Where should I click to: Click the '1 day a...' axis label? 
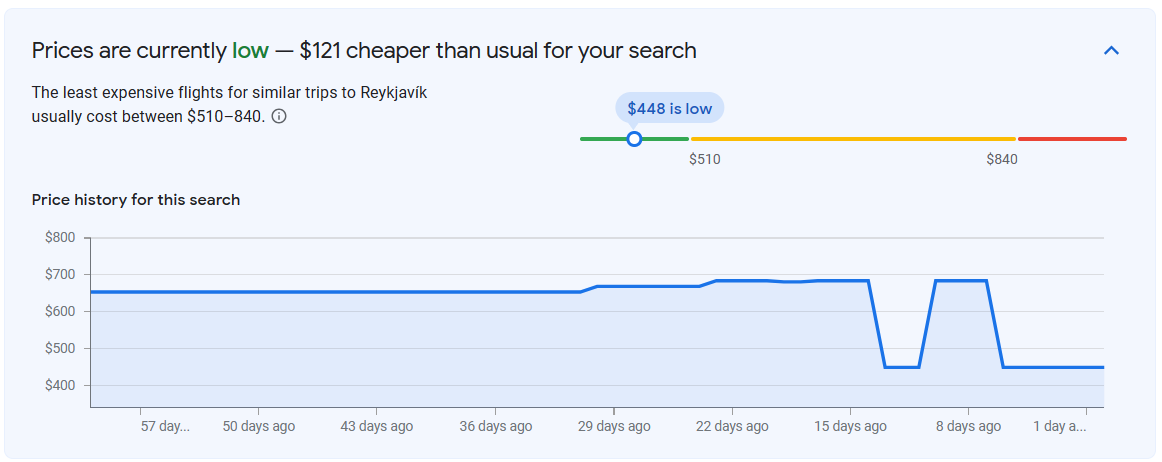point(1060,426)
